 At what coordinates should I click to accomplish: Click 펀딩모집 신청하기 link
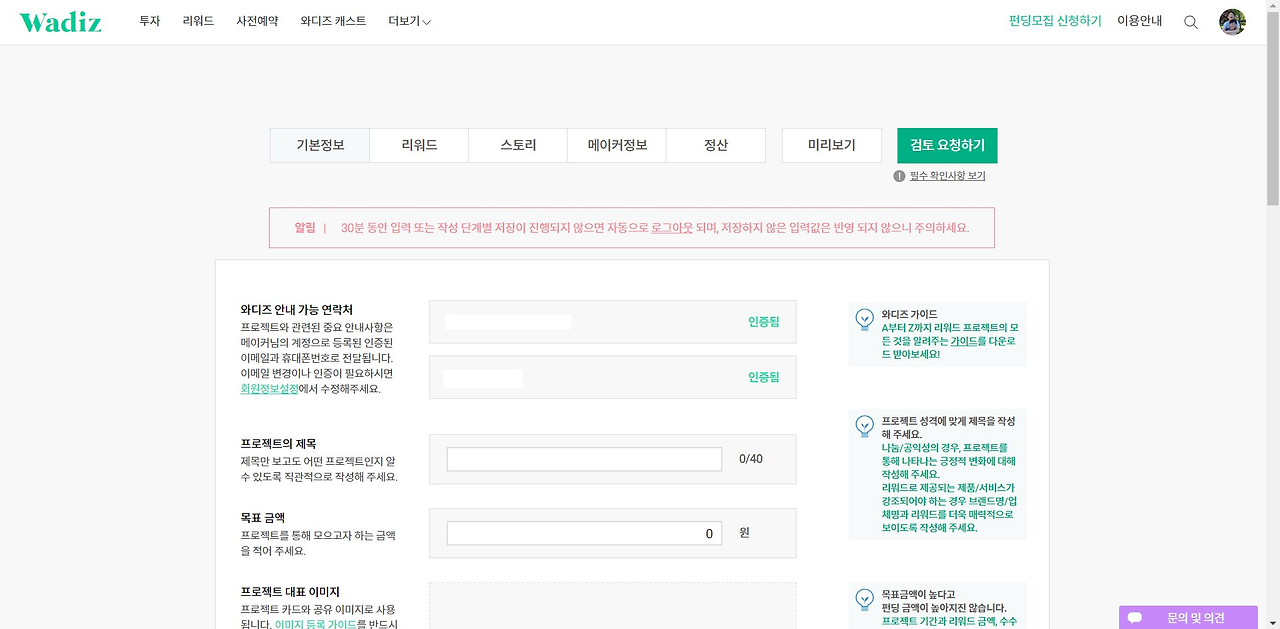point(1055,21)
